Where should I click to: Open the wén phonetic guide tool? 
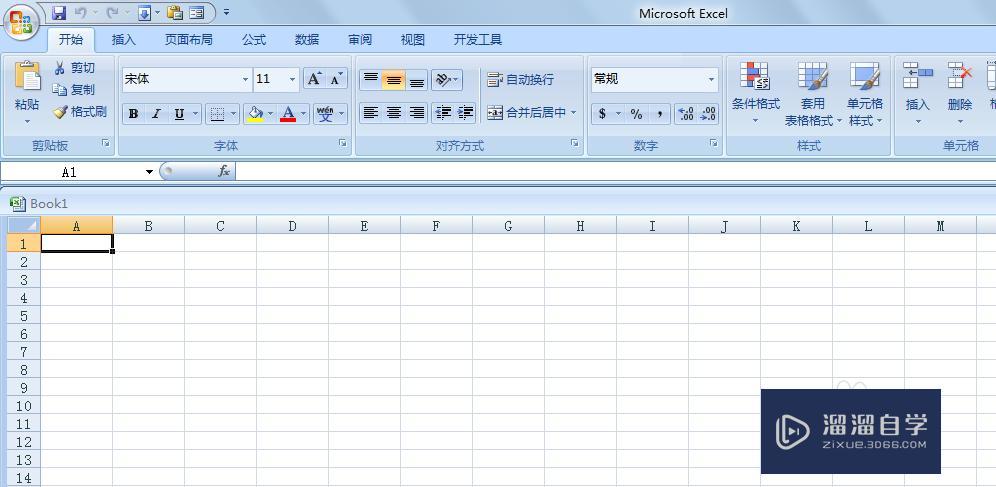(x=325, y=114)
